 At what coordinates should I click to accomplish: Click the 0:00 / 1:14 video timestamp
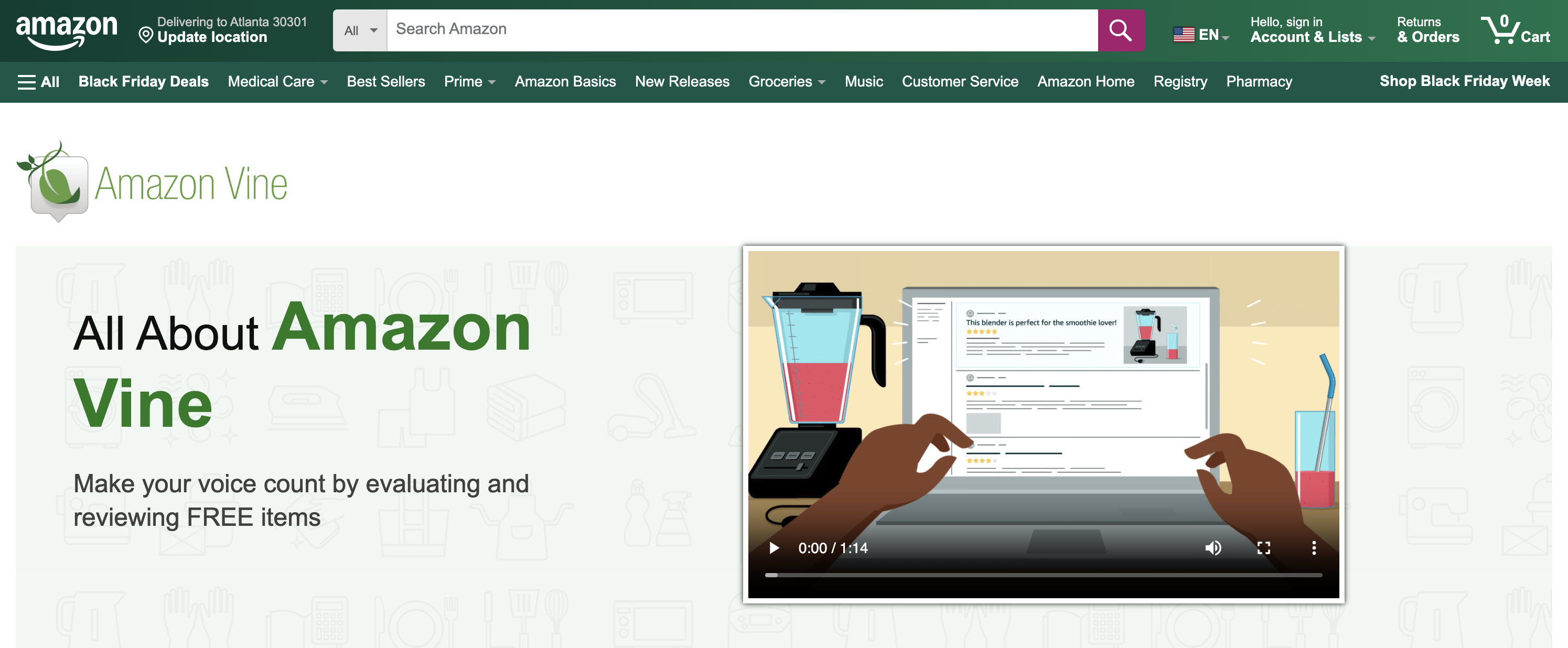(x=833, y=548)
